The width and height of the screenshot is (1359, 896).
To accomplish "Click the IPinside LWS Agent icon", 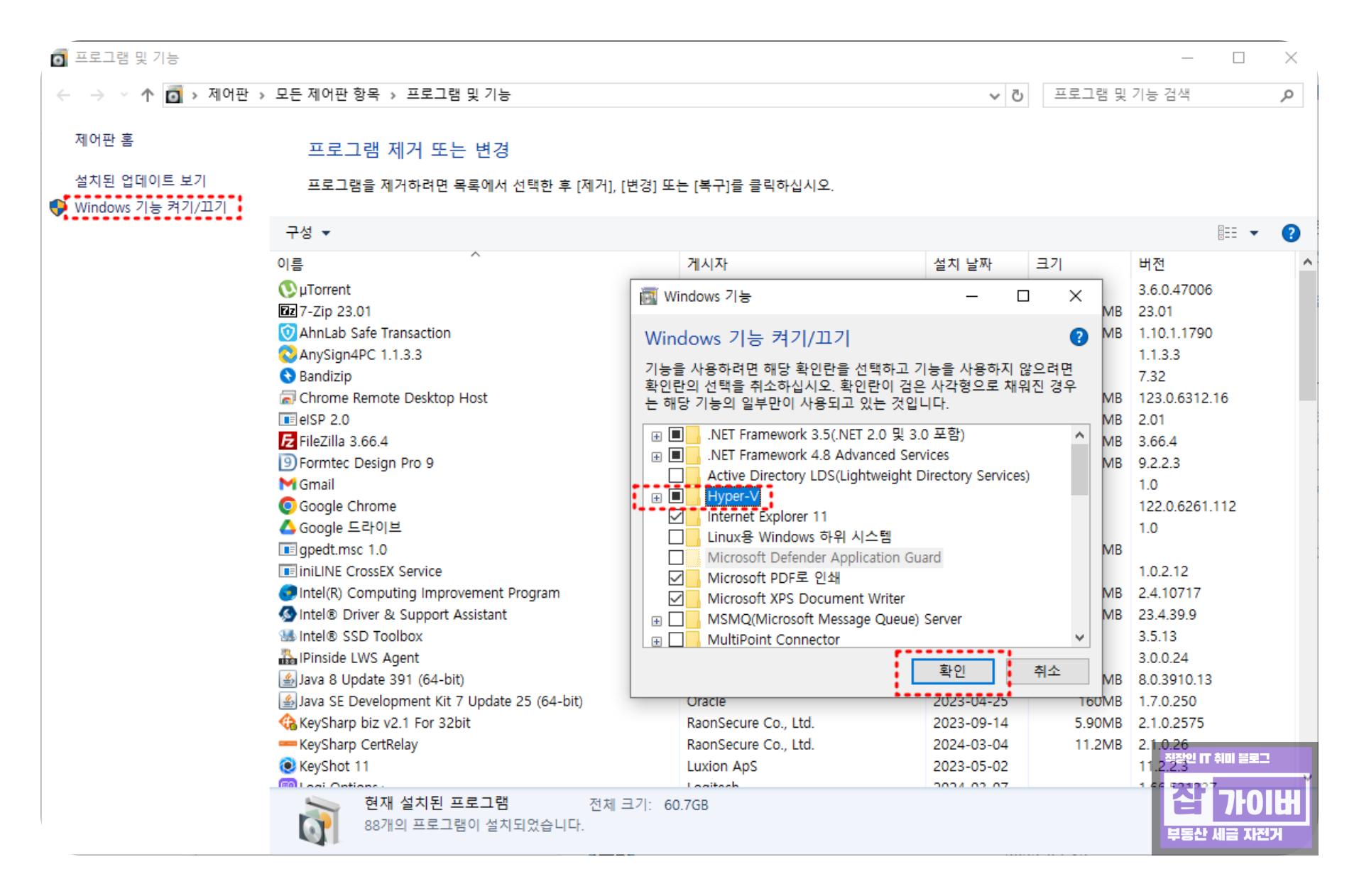I will coord(287,657).
